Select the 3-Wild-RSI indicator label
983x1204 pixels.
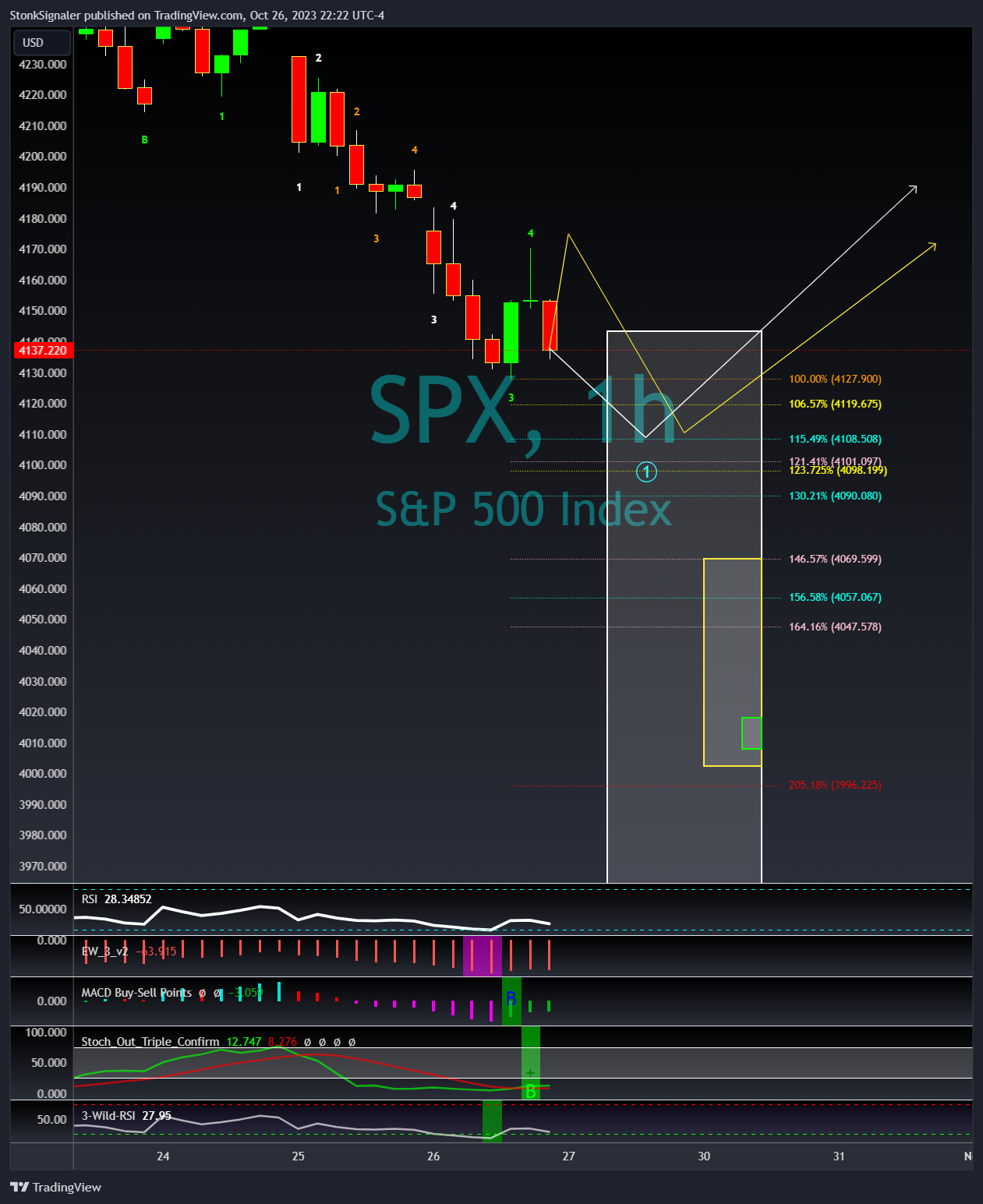(x=108, y=1116)
